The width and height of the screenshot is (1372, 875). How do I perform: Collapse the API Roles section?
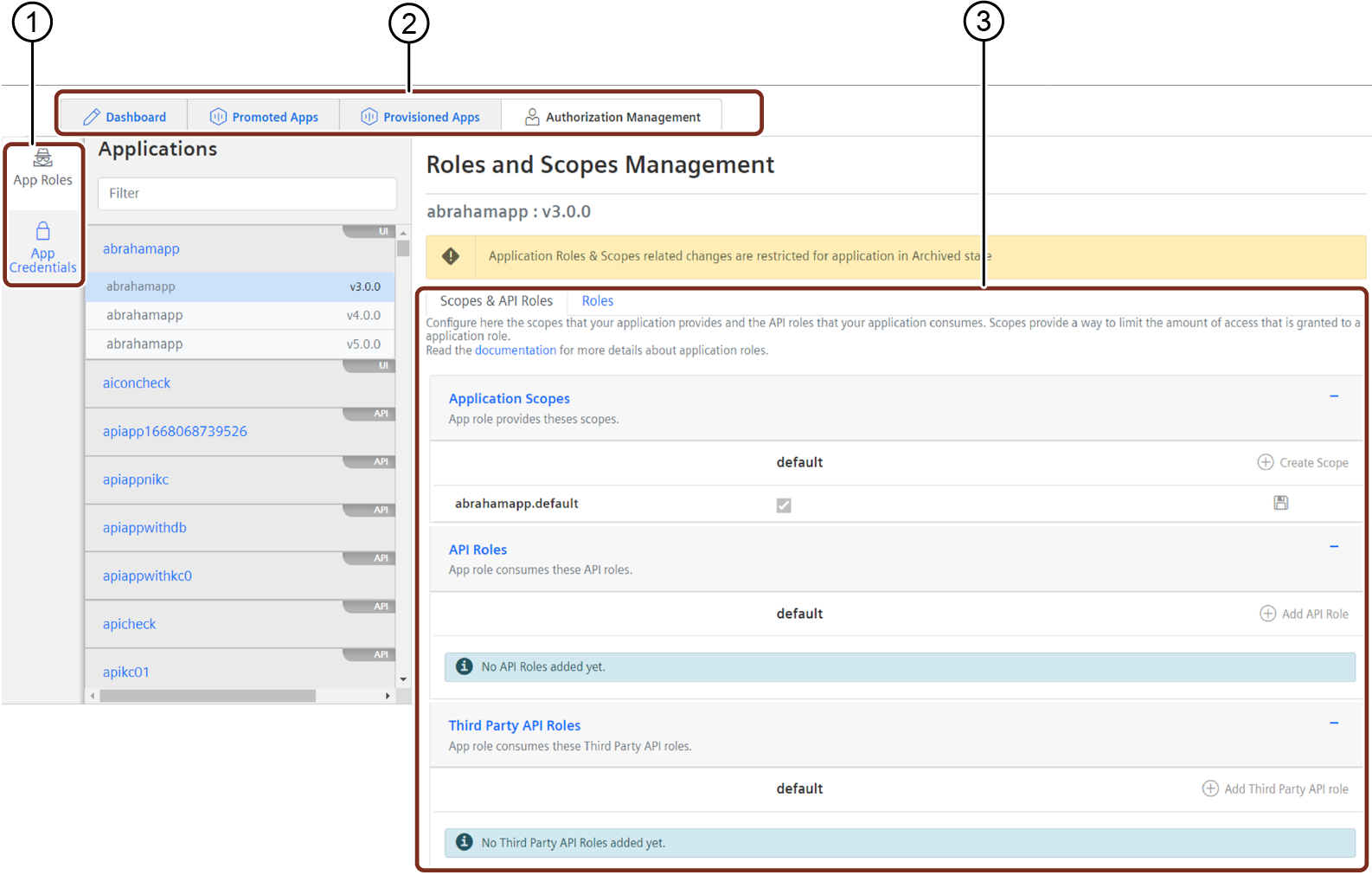pyautogui.click(x=1334, y=547)
